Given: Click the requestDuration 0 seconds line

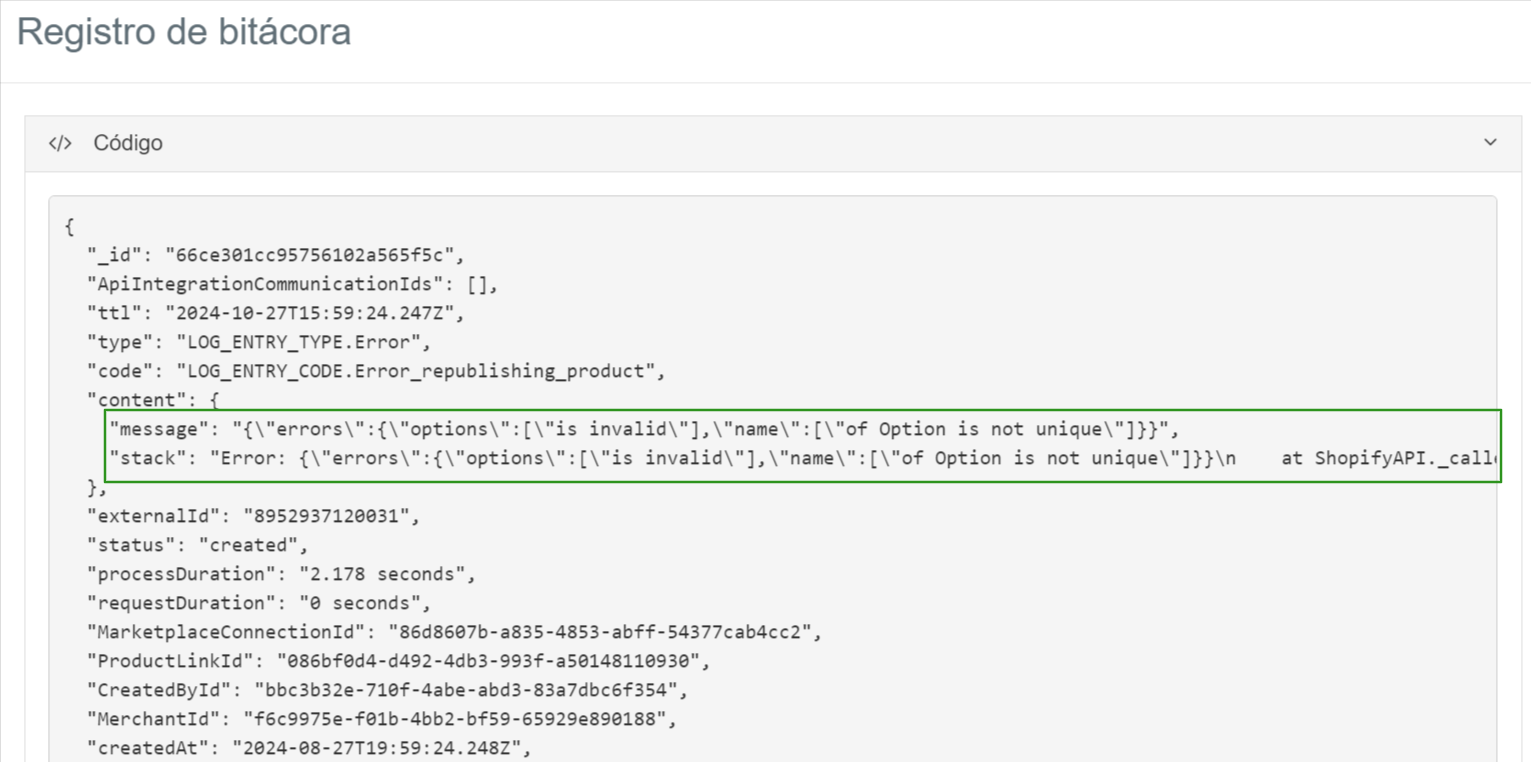Looking at the screenshot, I should tap(257, 603).
